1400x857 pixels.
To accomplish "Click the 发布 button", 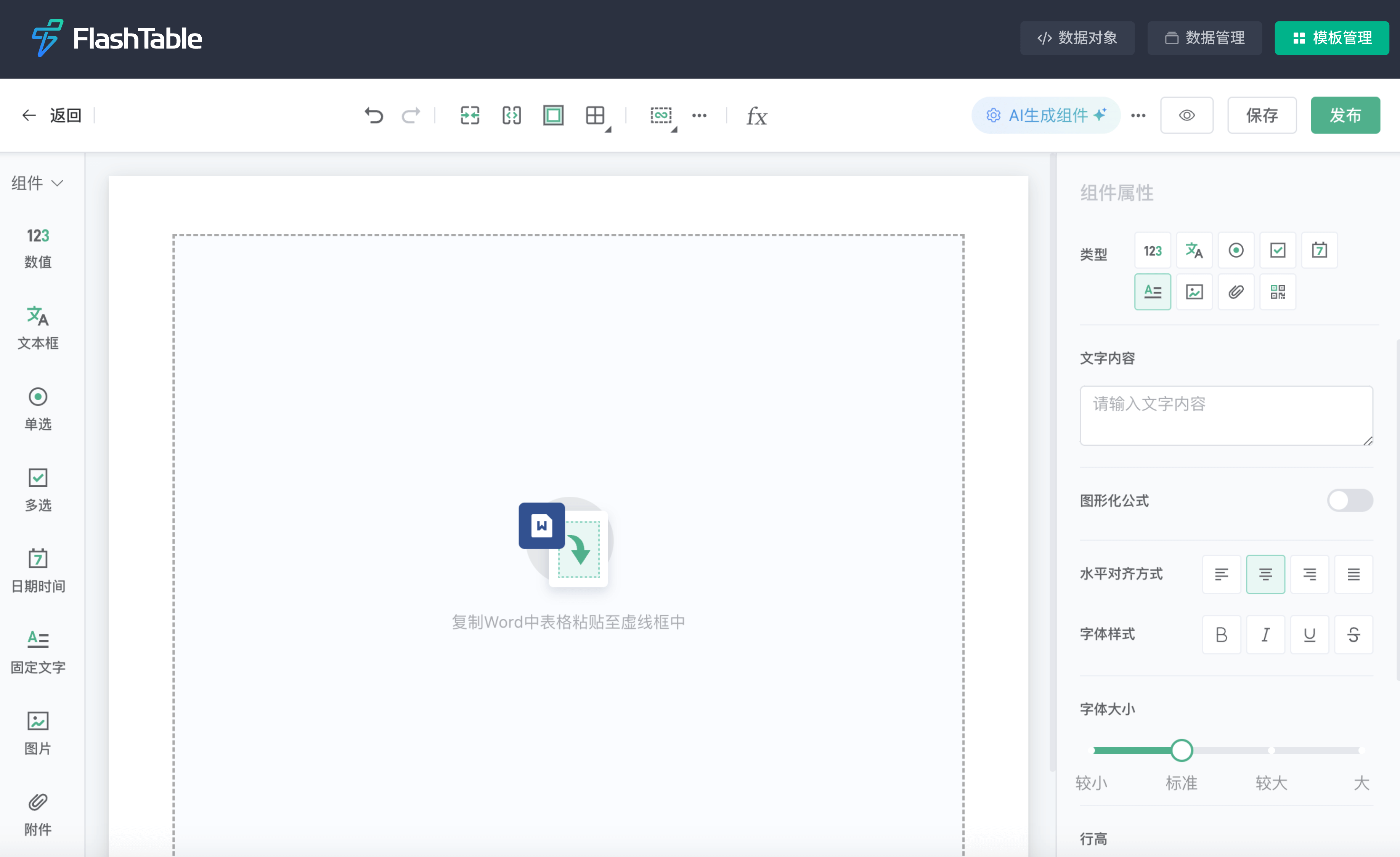I will pos(1345,116).
